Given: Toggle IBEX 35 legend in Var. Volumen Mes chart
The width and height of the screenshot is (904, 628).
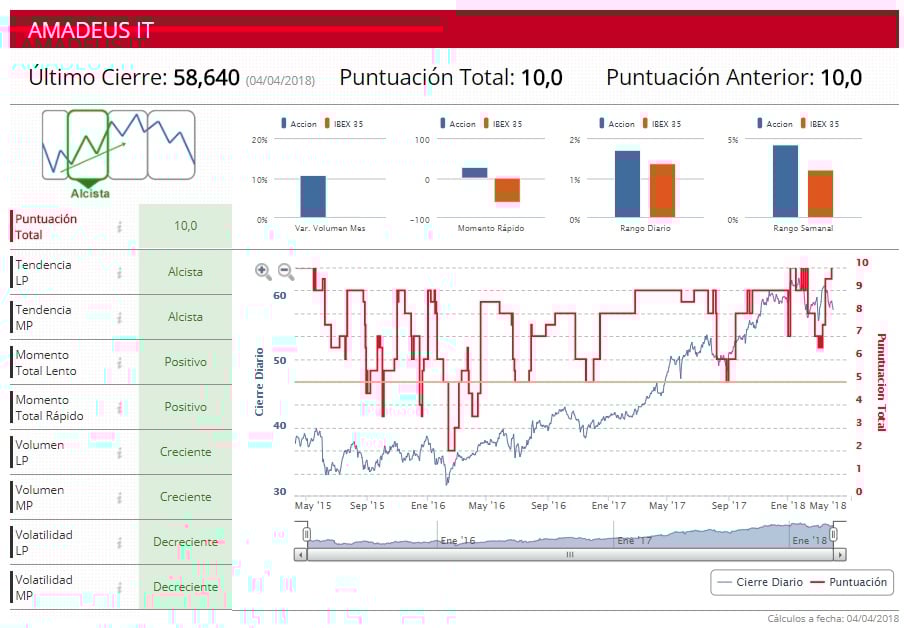Looking at the screenshot, I should tap(344, 123).
